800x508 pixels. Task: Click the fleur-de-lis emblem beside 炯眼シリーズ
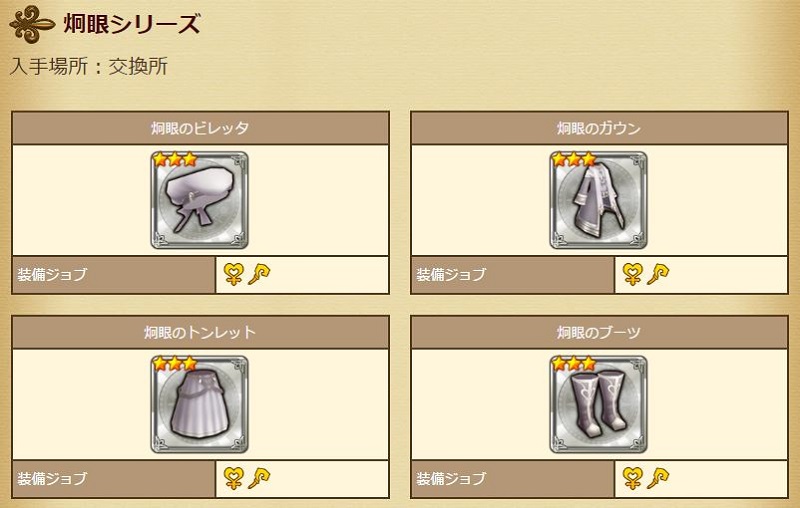32,24
